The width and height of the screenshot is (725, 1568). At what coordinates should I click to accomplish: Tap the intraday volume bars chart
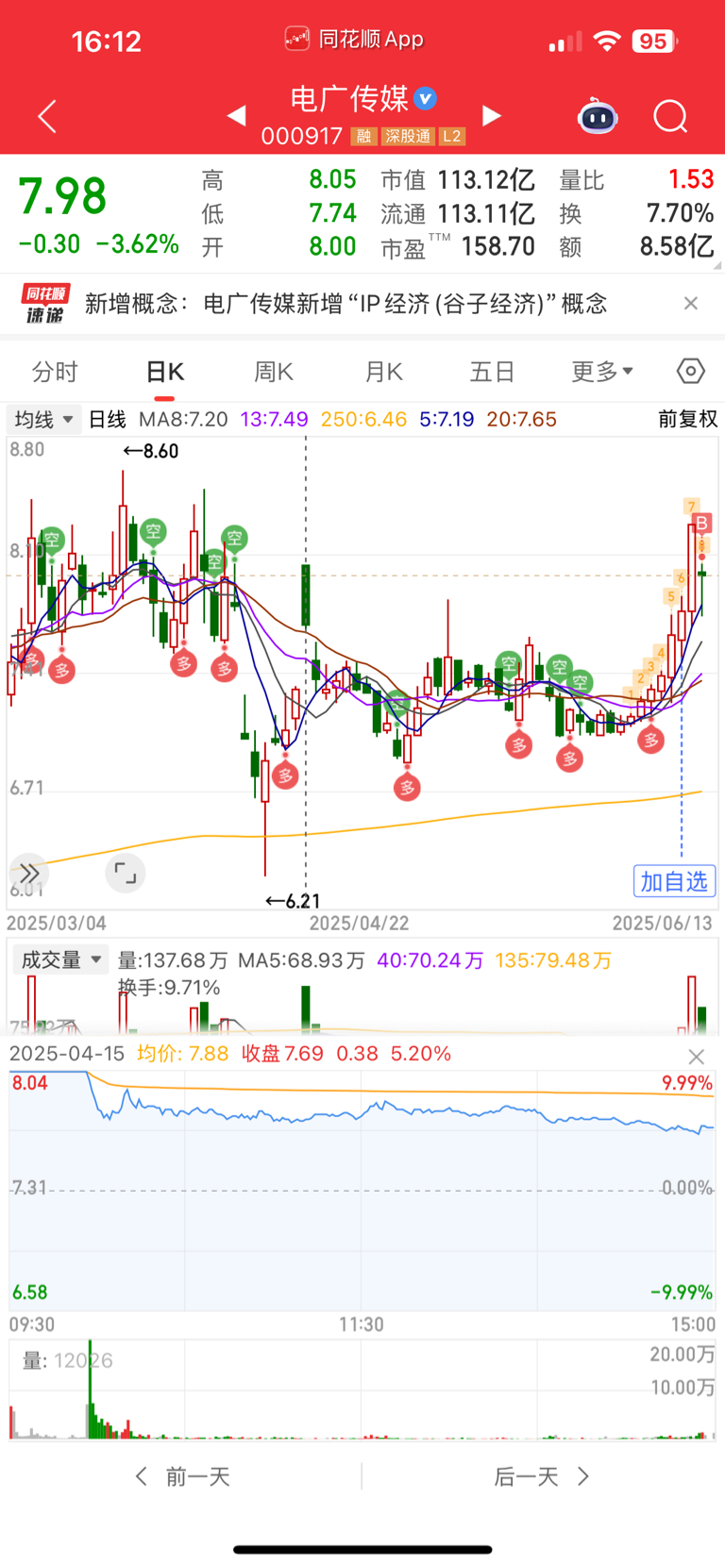(x=362, y=1390)
